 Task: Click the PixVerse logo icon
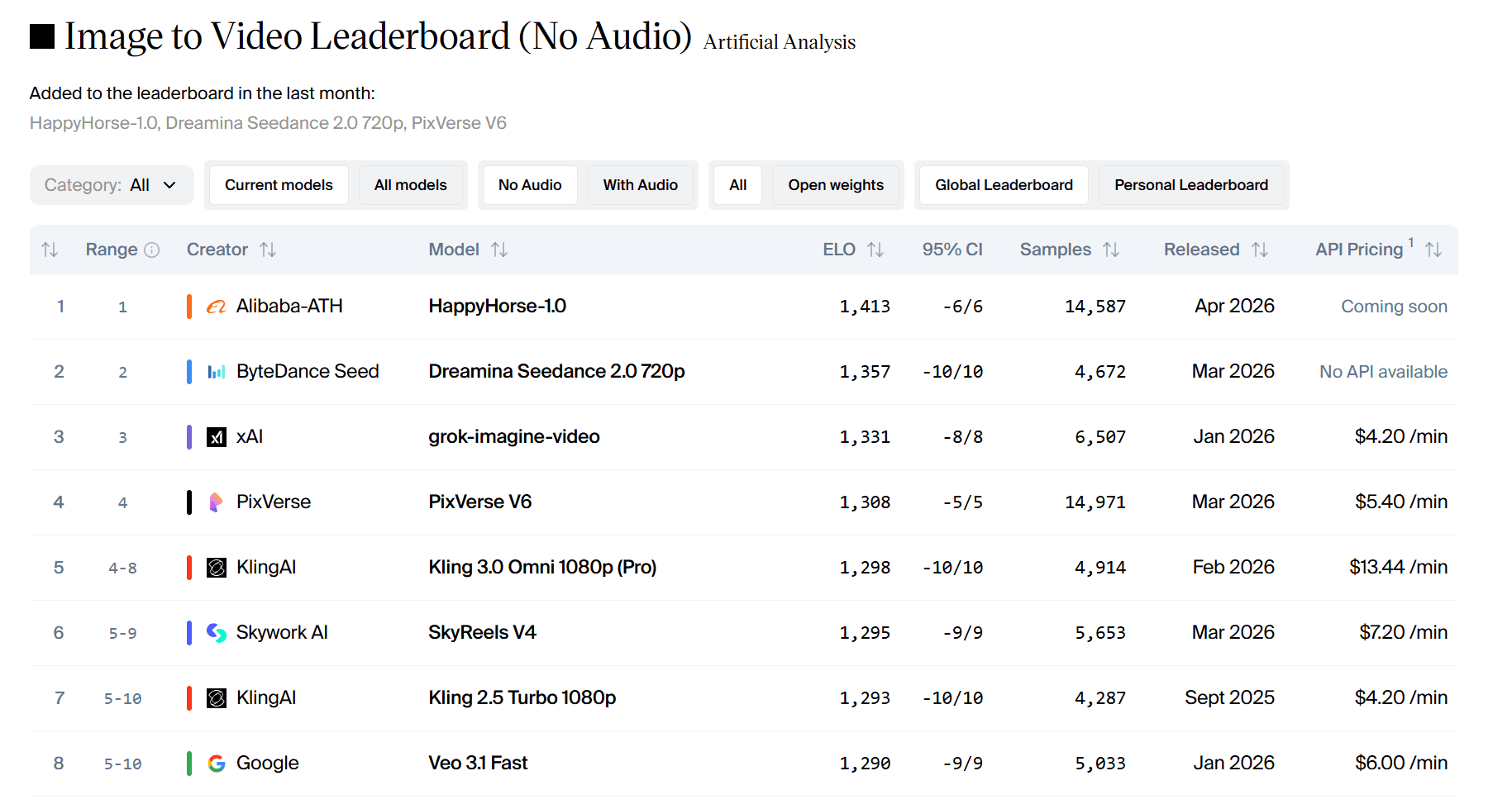pyautogui.click(x=216, y=502)
